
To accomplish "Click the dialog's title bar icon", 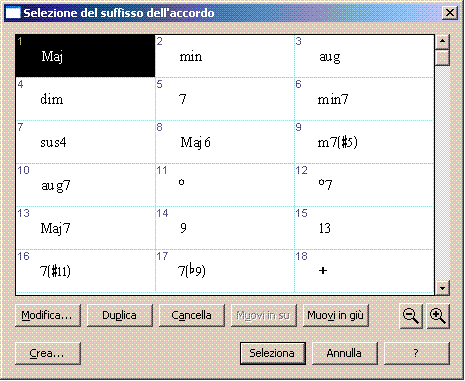I will click(13, 13).
